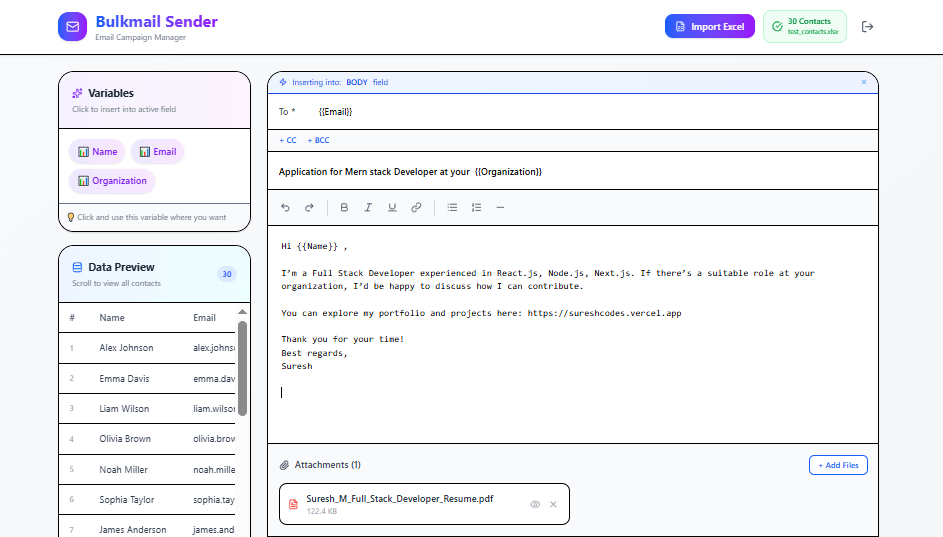Click the 30 count badge in Data Preview
This screenshot has height=537, width=943.
pos(227,274)
